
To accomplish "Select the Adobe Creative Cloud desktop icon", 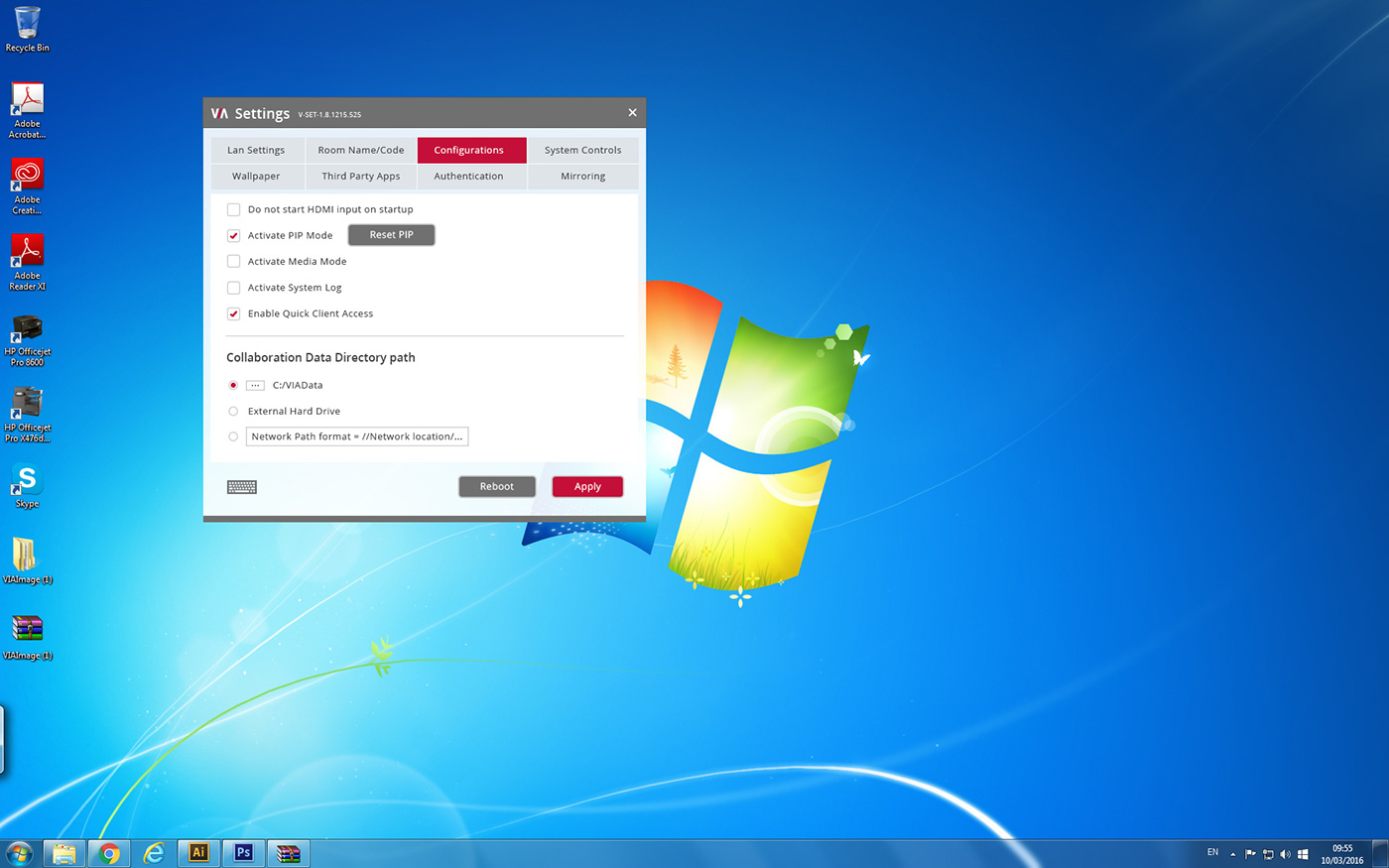I will click(28, 186).
